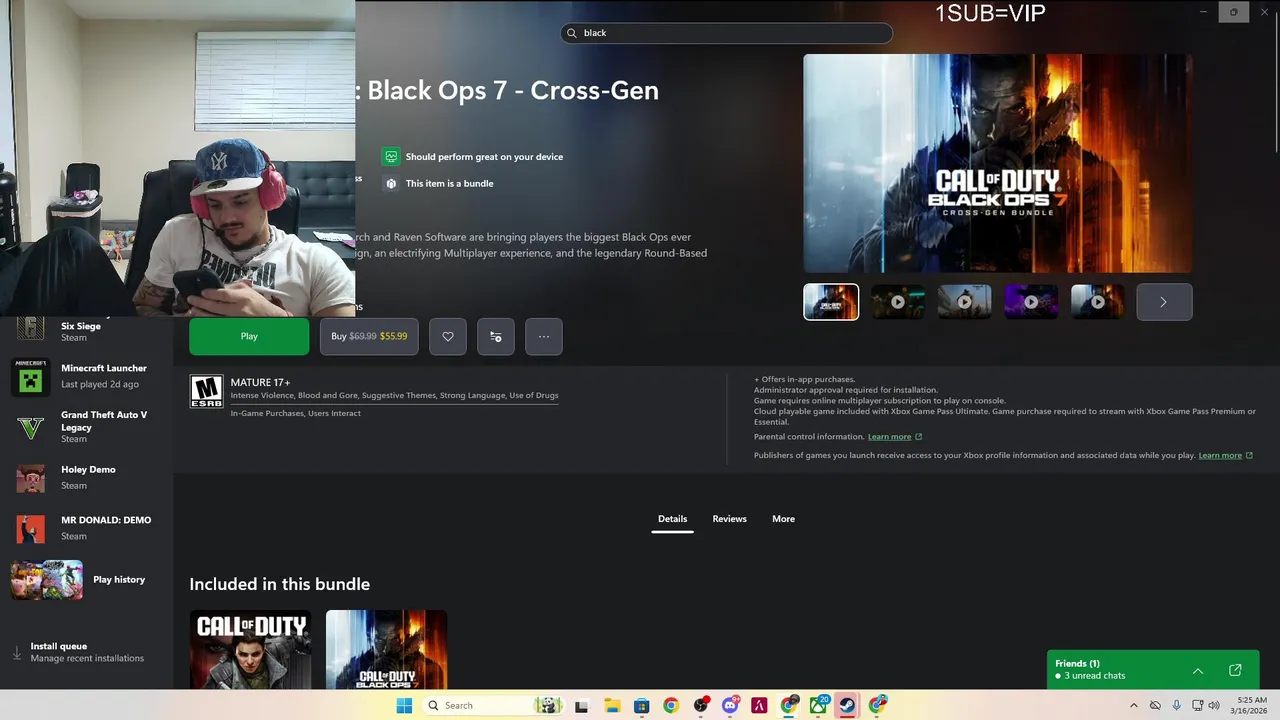This screenshot has width=1280, height=720.
Task: Play the second gallery video thumbnail
Action: point(898,302)
